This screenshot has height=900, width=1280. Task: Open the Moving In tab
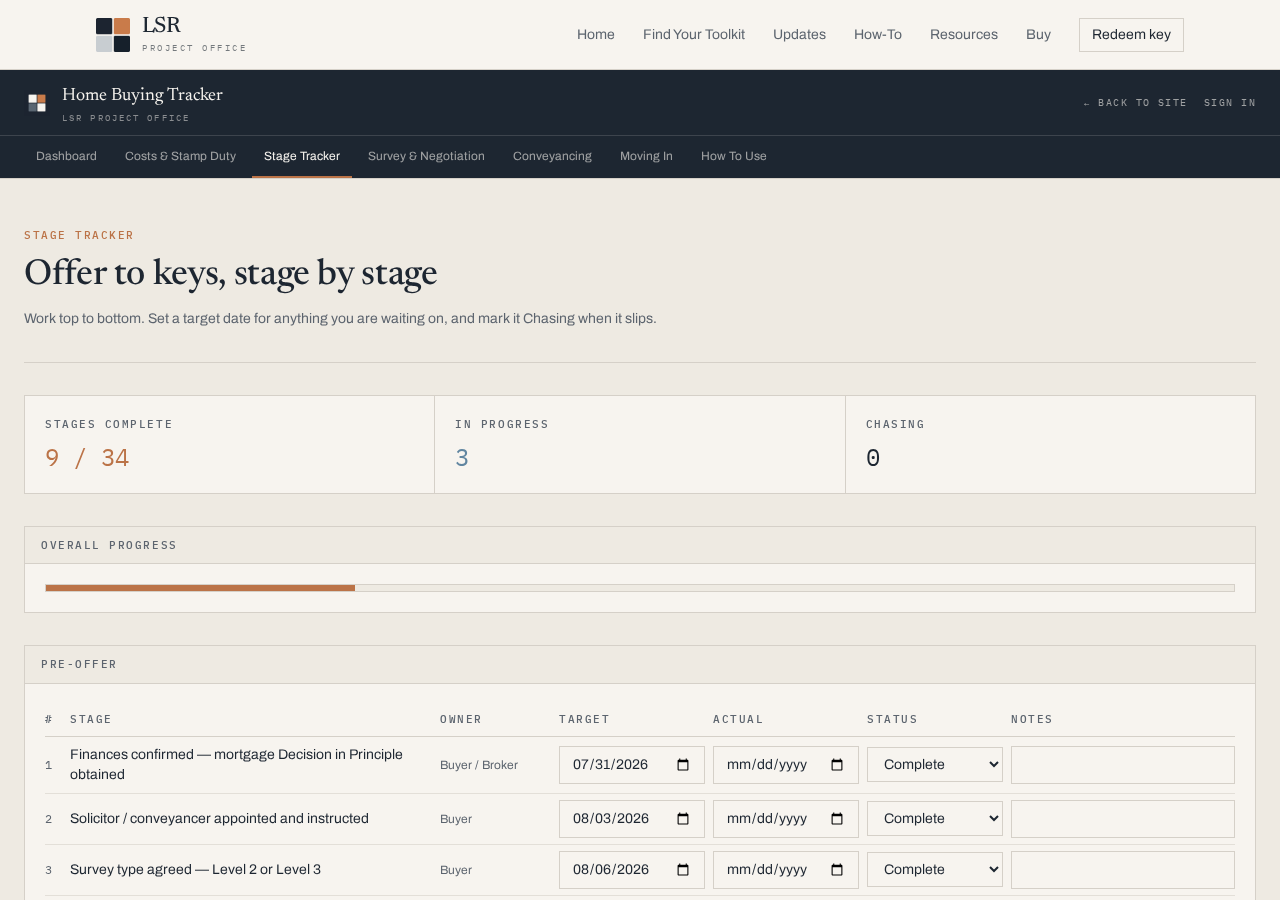646,157
